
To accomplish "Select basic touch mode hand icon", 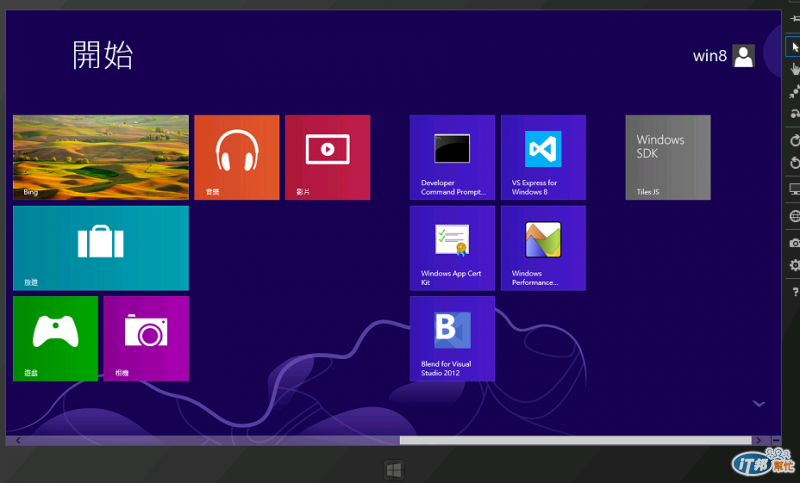I will click(794, 69).
